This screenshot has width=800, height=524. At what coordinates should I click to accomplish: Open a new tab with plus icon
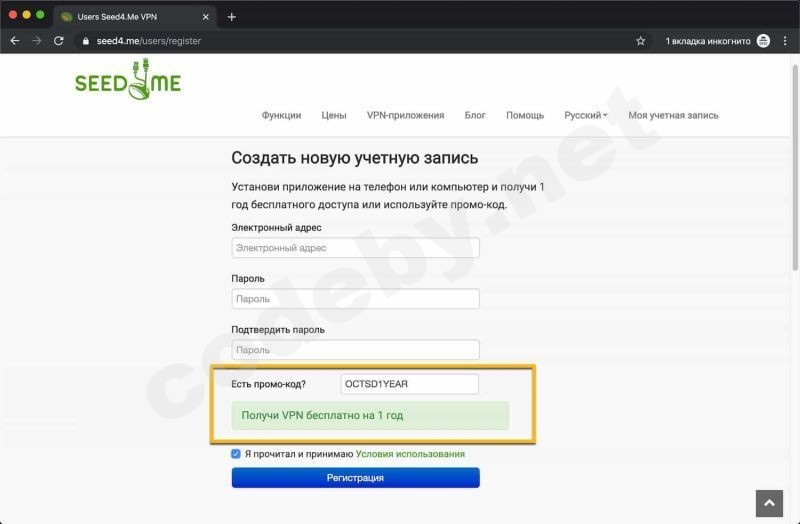(232, 17)
